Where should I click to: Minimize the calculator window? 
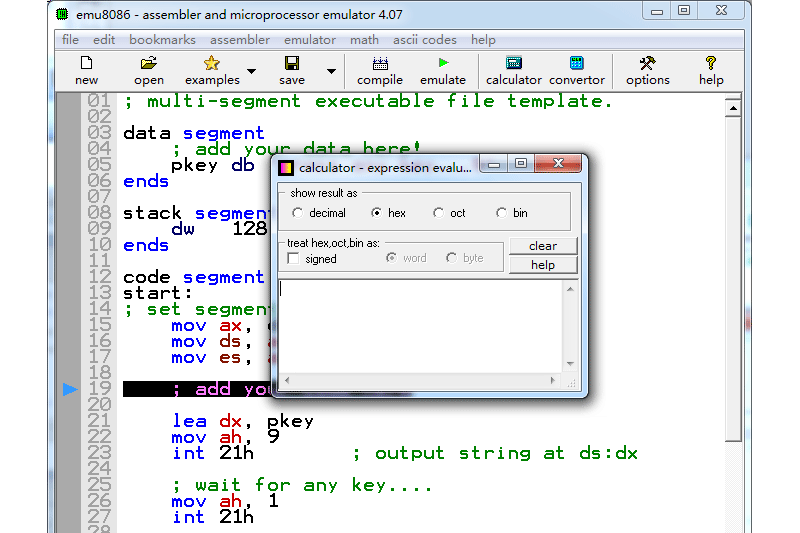coord(494,164)
